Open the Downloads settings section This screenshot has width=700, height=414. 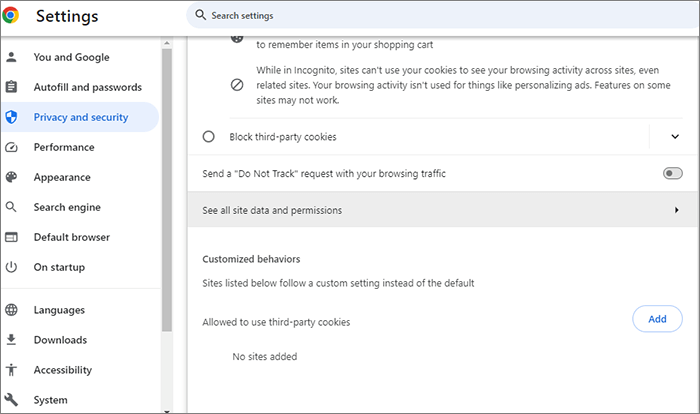pos(60,340)
